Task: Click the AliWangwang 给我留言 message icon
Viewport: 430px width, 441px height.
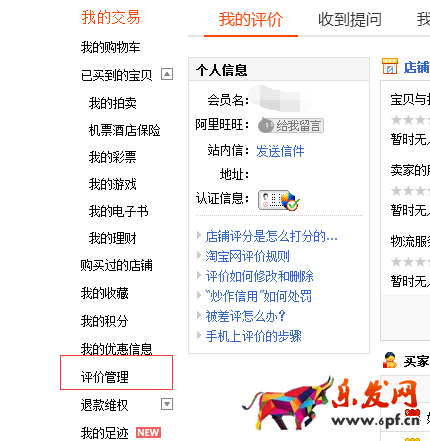Action: click(x=291, y=126)
